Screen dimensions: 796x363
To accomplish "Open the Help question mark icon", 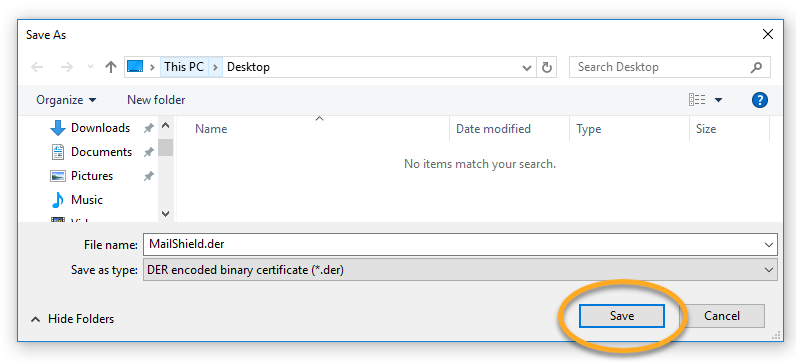I will tap(759, 100).
